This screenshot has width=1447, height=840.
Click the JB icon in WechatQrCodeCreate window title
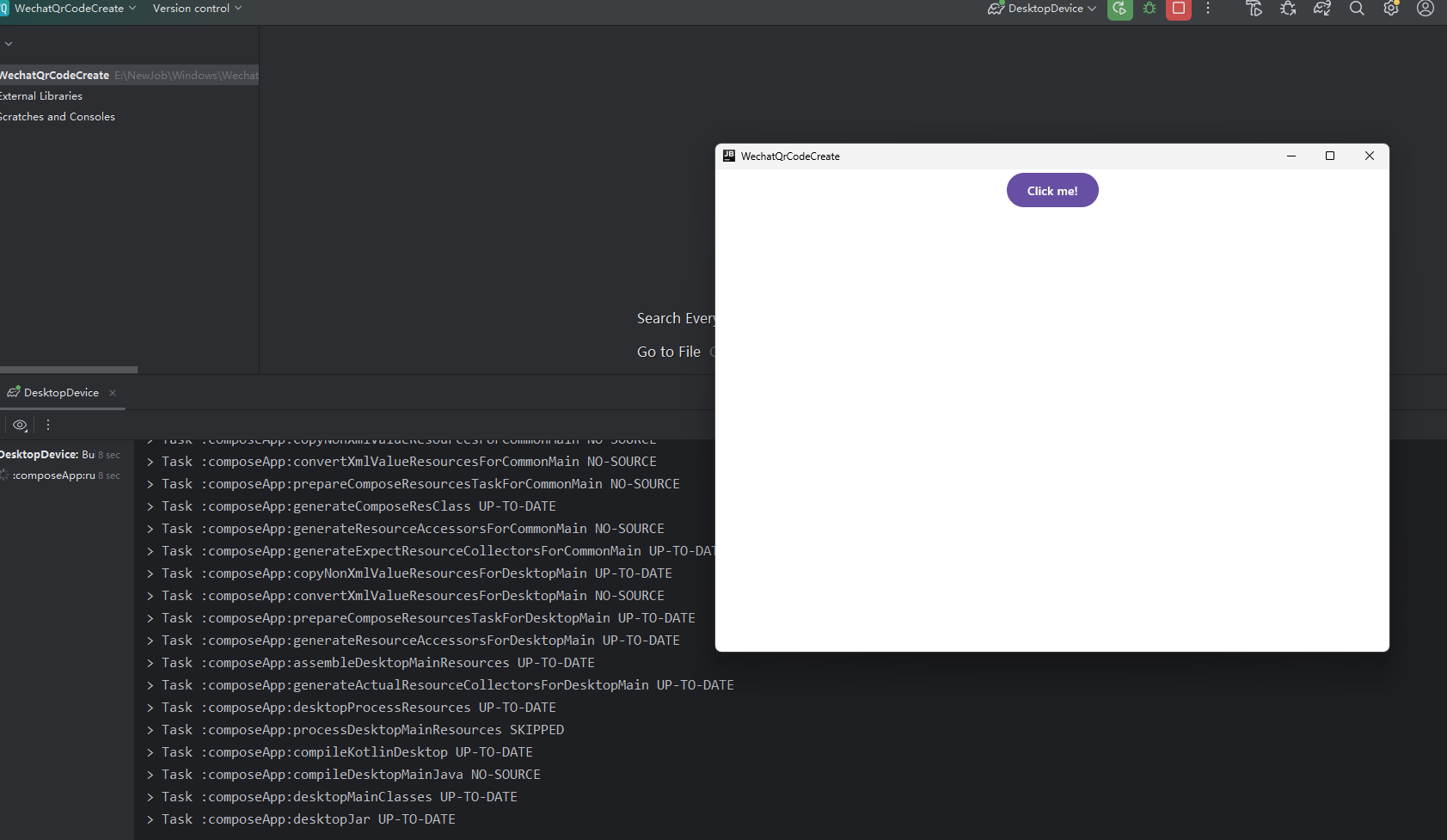pyautogui.click(x=729, y=156)
